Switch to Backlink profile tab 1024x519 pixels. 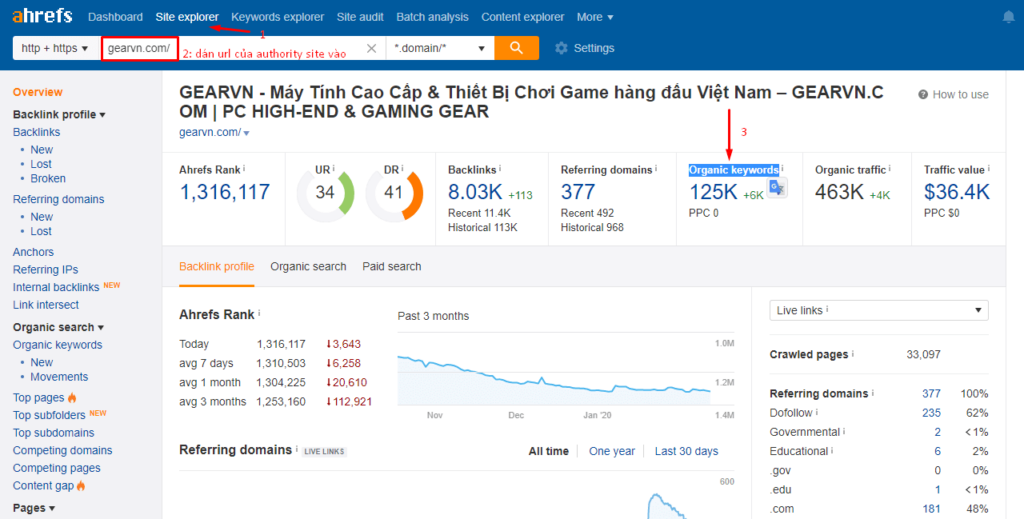pyautogui.click(x=217, y=266)
